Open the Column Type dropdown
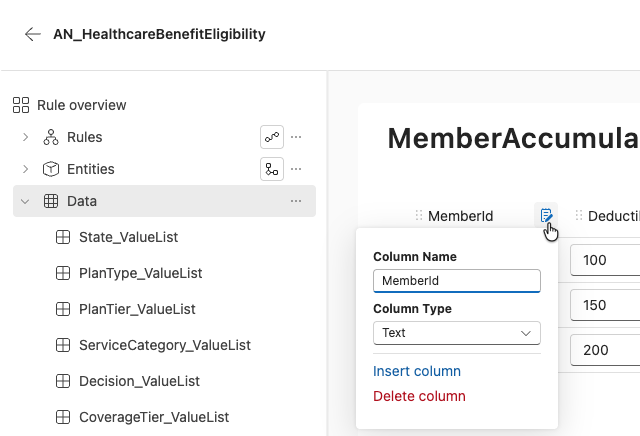This screenshot has width=640, height=436. pos(457,333)
